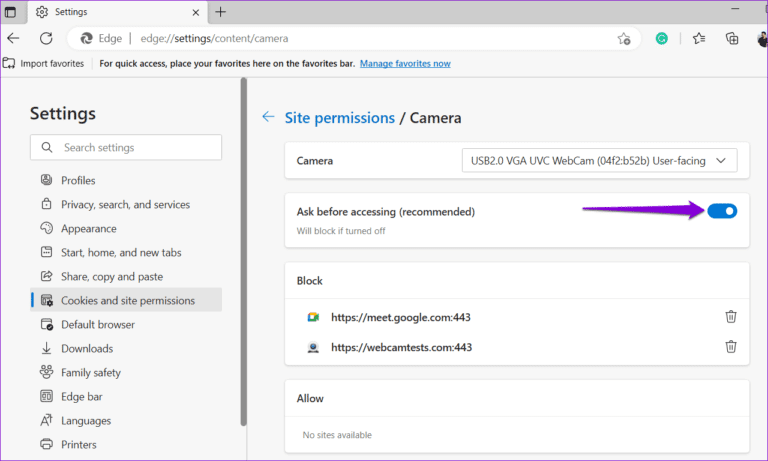Select Cookies and site permissions

pos(127,300)
